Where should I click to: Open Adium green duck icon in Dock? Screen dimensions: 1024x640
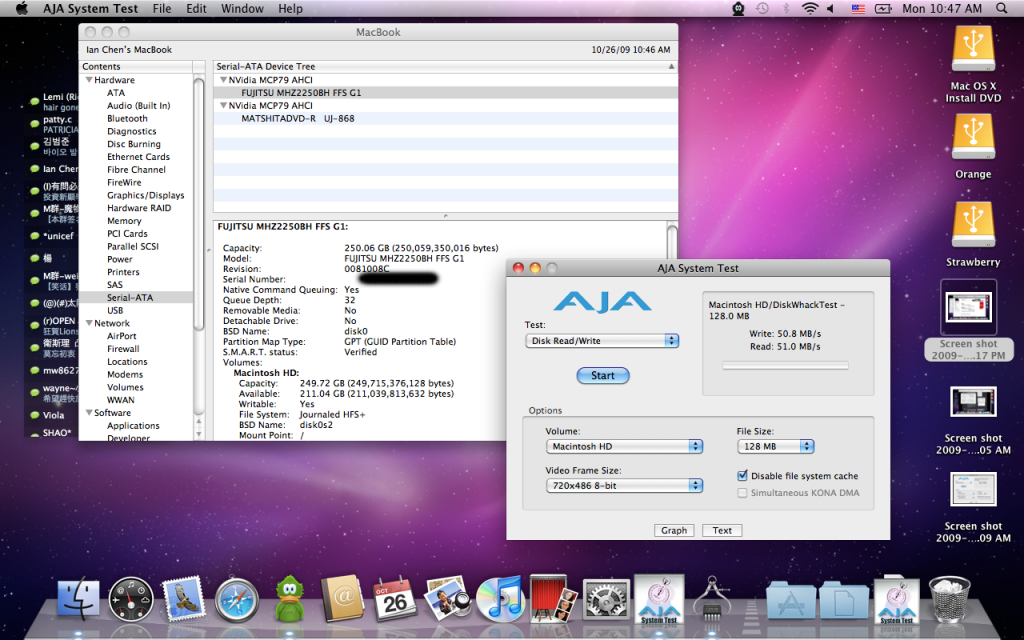pyautogui.click(x=289, y=598)
